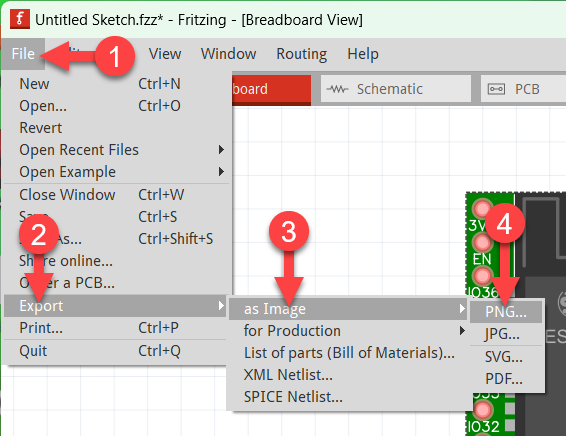Choose Quit from the File menu
The image size is (566, 436).
[x=116, y=351]
